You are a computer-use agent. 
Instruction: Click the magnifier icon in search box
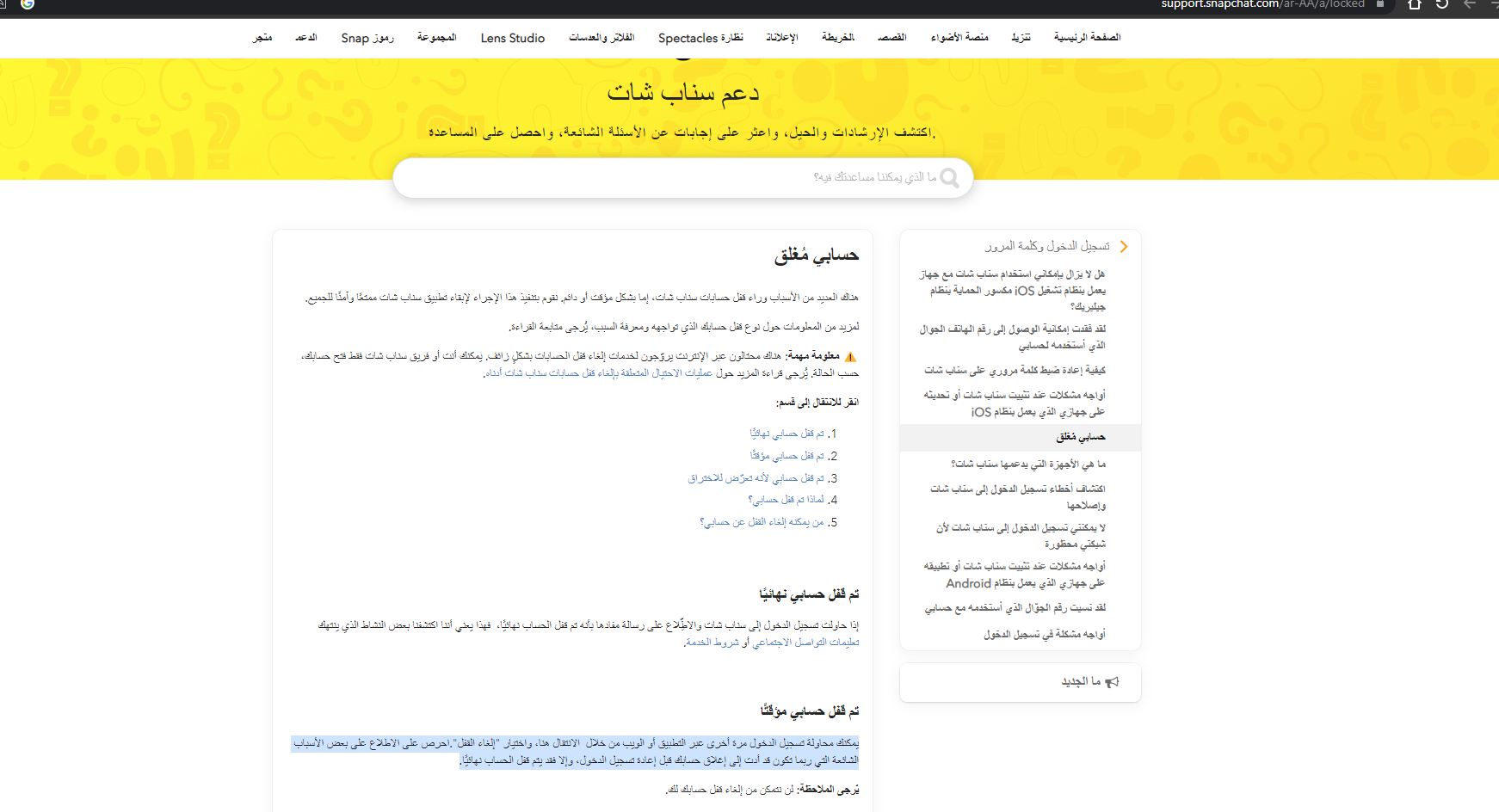click(949, 177)
